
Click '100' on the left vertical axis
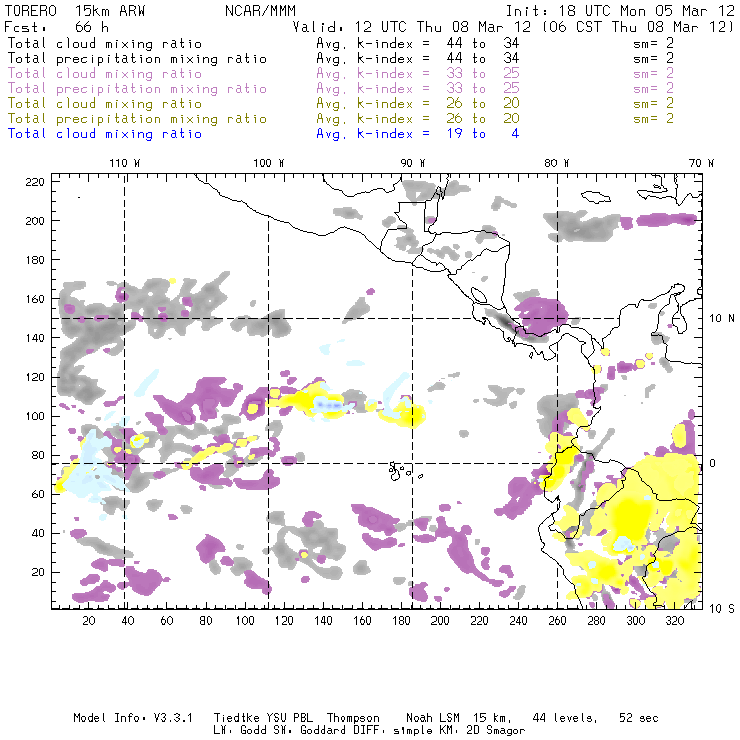coord(35,416)
